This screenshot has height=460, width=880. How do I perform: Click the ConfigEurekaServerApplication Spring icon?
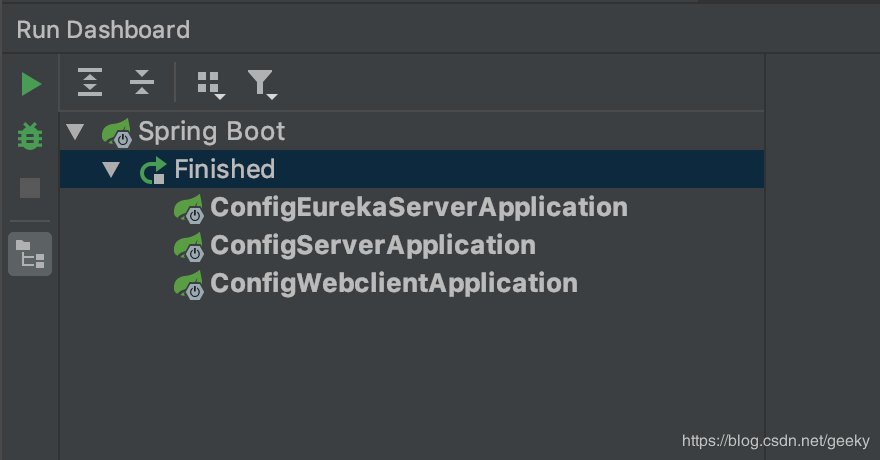click(x=188, y=209)
